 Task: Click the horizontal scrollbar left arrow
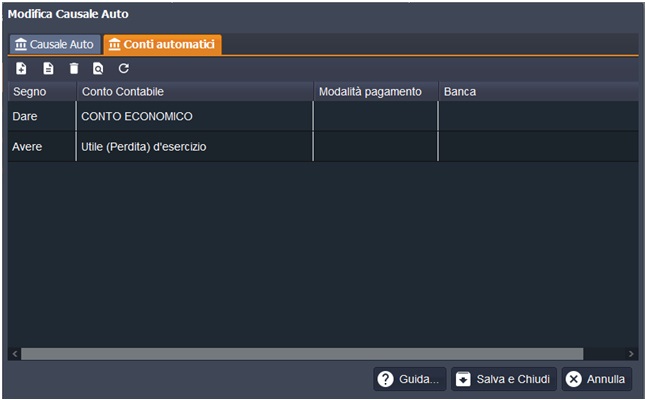coord(14,354)
